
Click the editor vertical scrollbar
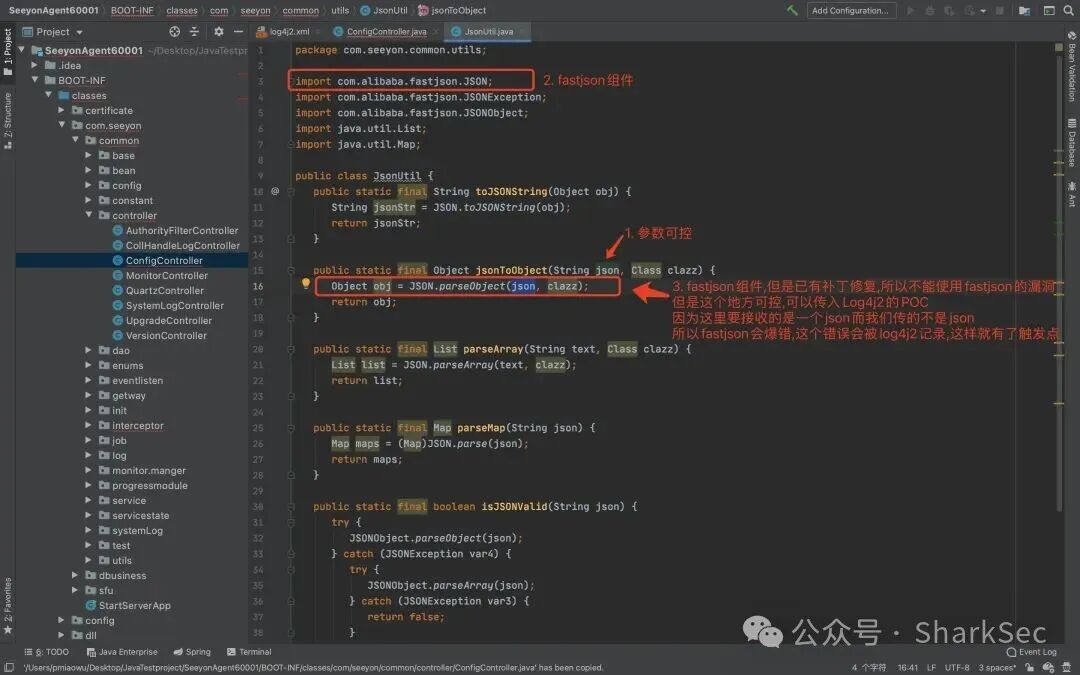coord(1059,276)
